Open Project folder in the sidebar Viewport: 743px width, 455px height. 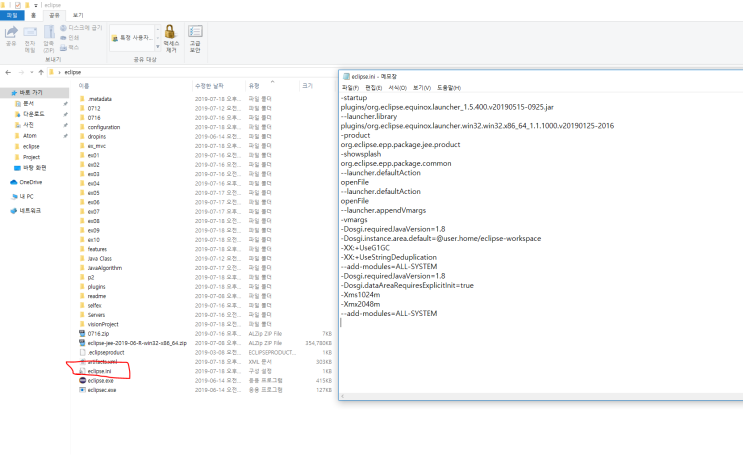click(31, 157)
